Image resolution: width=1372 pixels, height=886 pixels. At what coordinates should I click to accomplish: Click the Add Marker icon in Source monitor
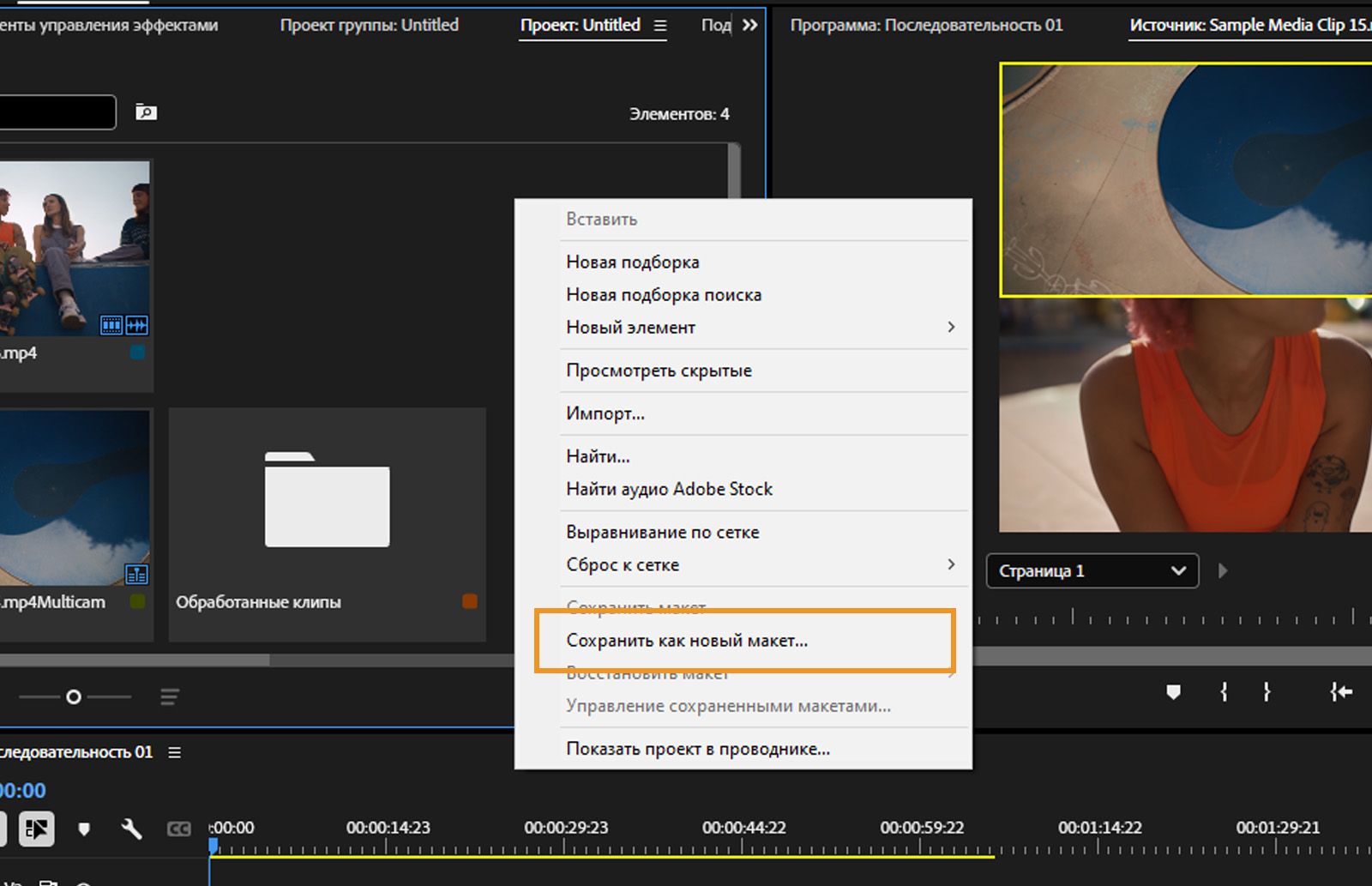1173,692
